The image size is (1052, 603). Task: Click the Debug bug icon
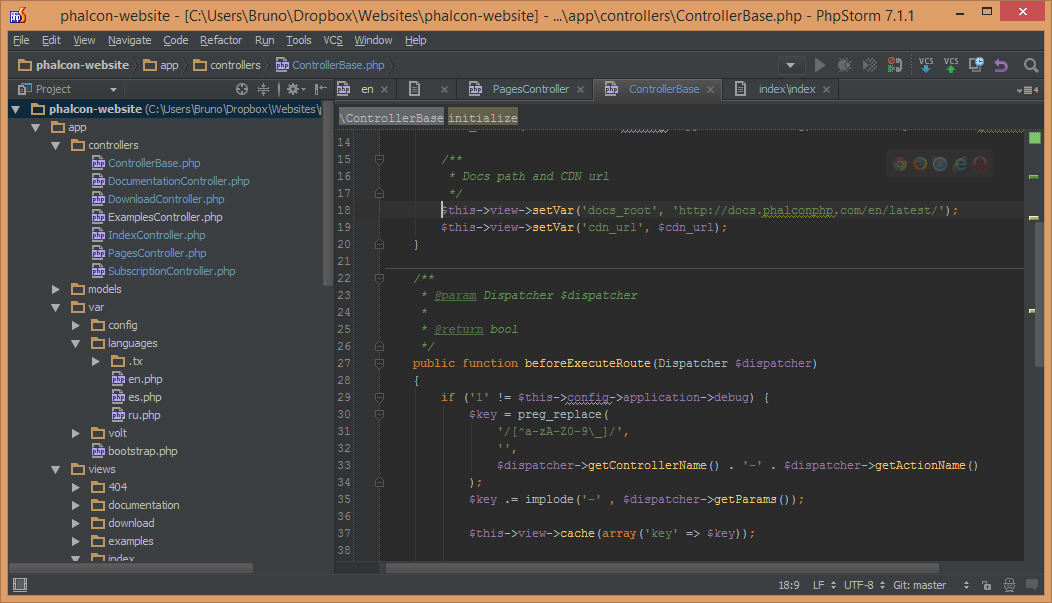tap(845, 65)
